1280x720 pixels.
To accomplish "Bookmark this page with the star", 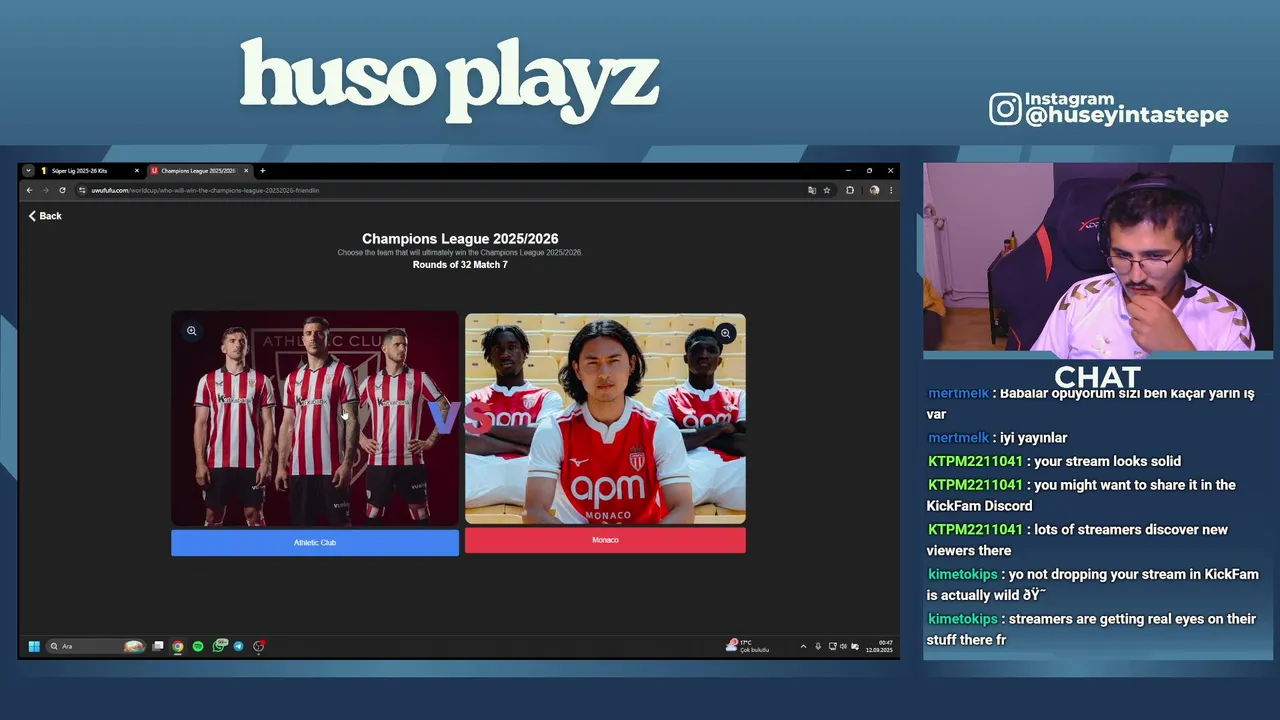I will 827,190.
